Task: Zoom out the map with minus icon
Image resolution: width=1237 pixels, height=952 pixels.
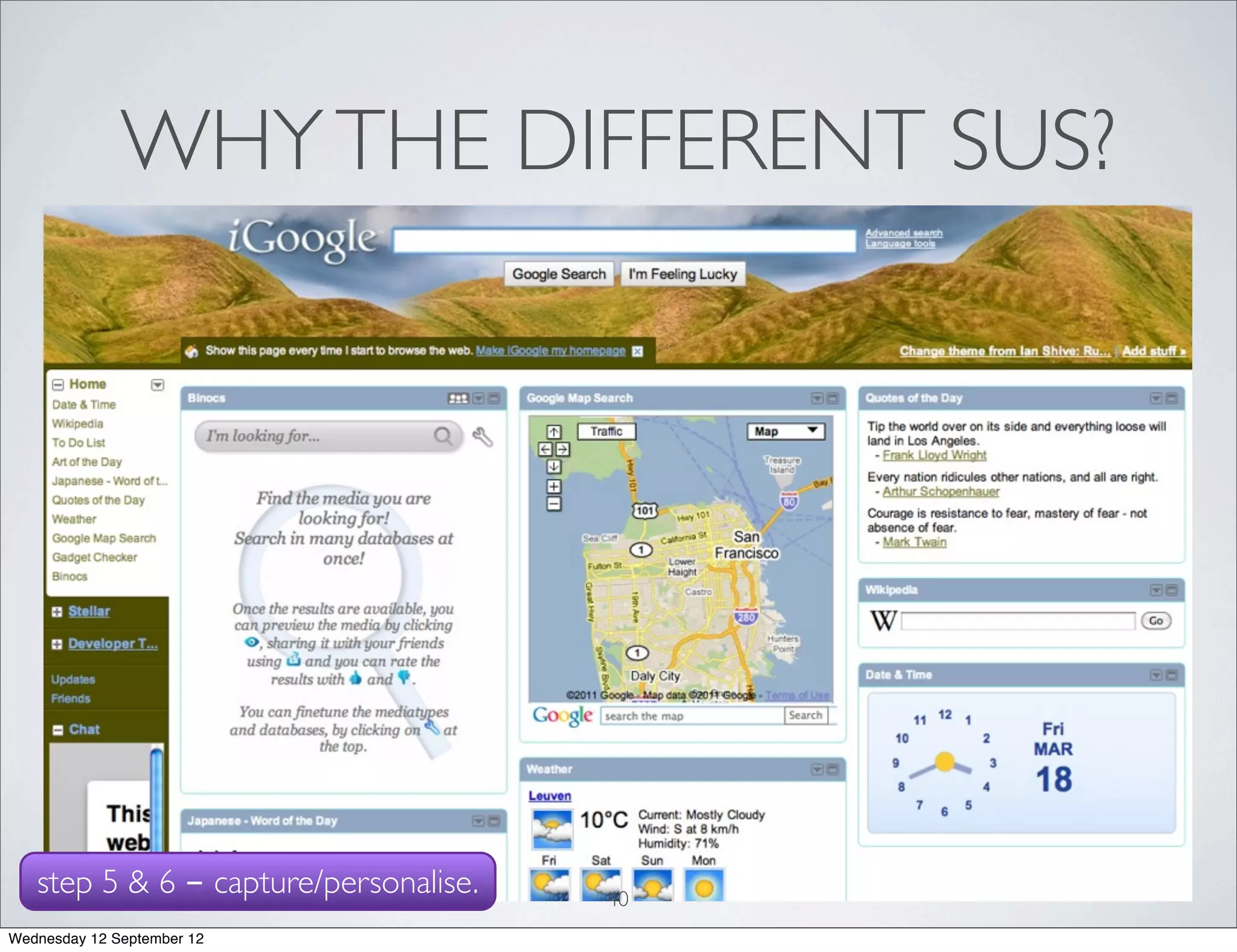Action: tap(554, 504)
